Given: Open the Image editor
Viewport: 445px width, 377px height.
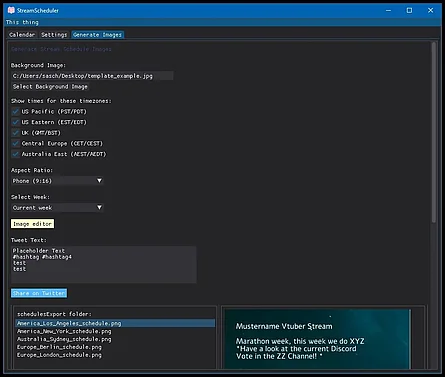Looking at the screenshot, I should pyautogui.click(x=33, y=224).
